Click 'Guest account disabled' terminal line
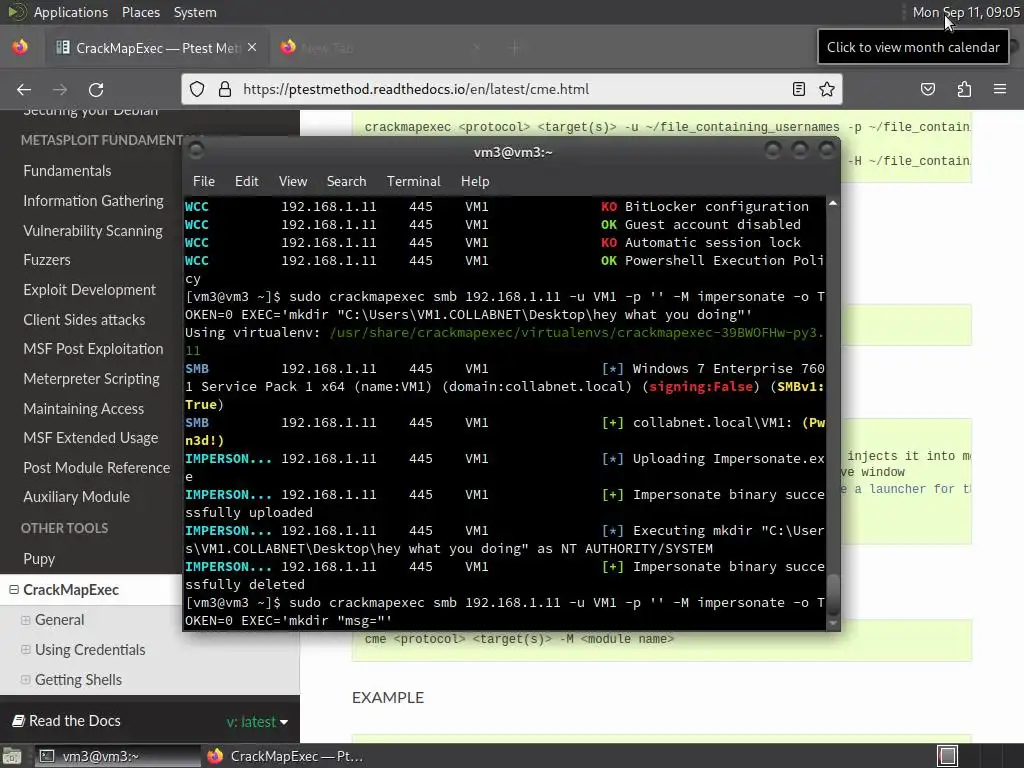Viewport: 1024px width, 768px height. [x=712, y=225]
